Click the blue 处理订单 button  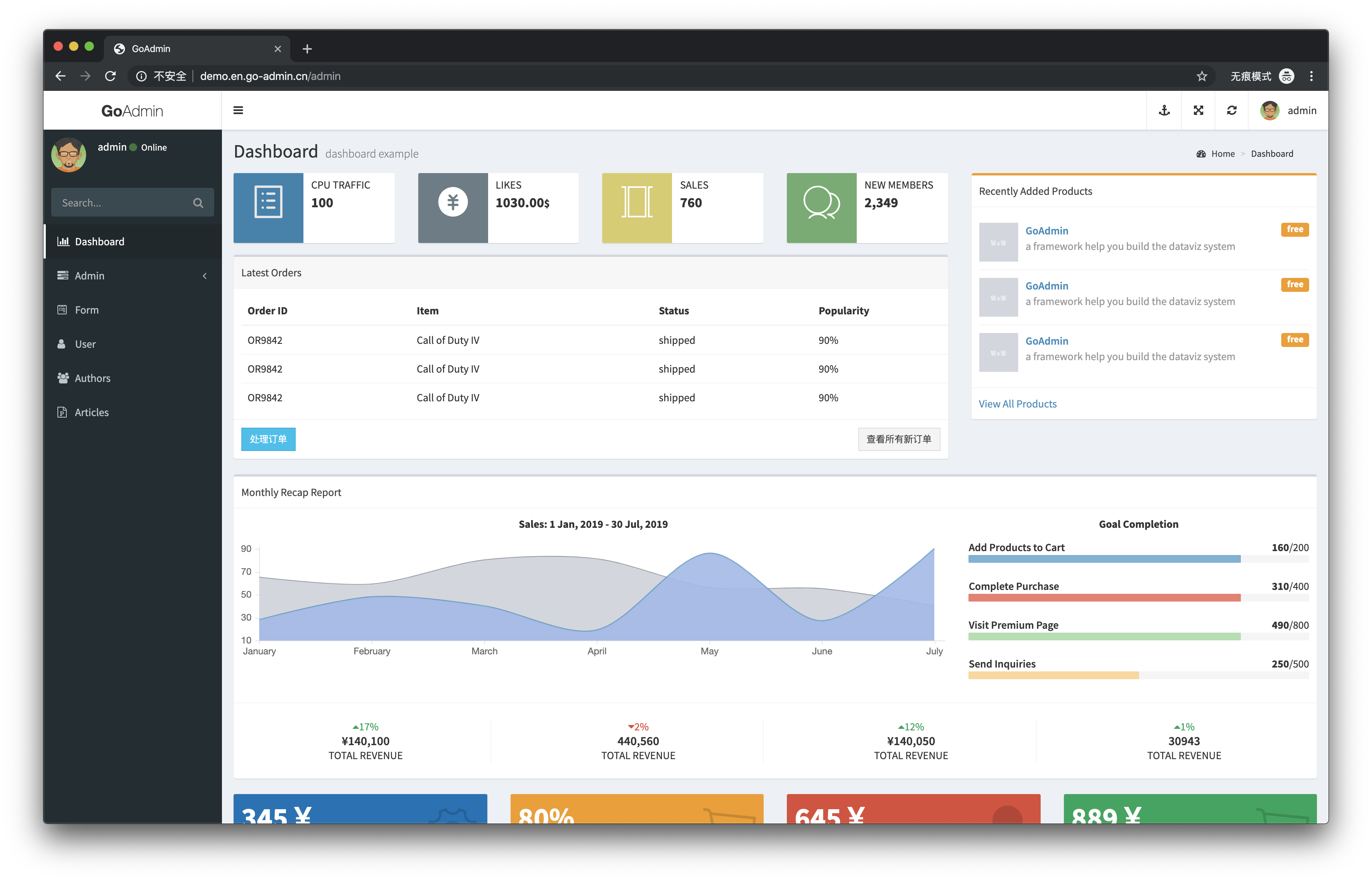[268, 439]
